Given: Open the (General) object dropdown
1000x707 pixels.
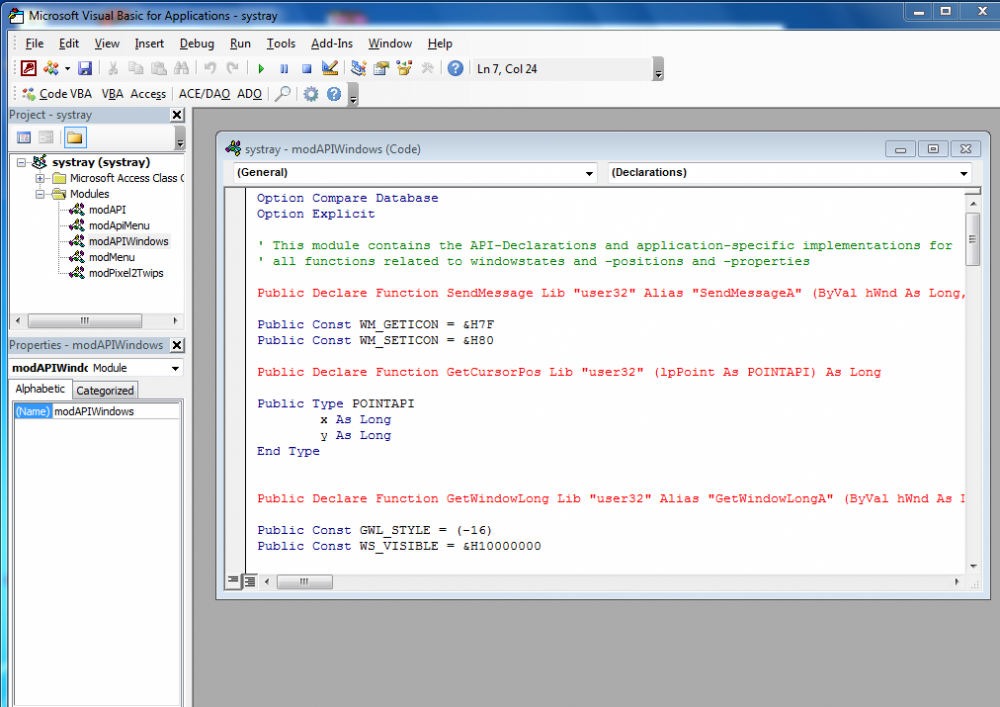Looking at the screenshot, I should 589,173.
